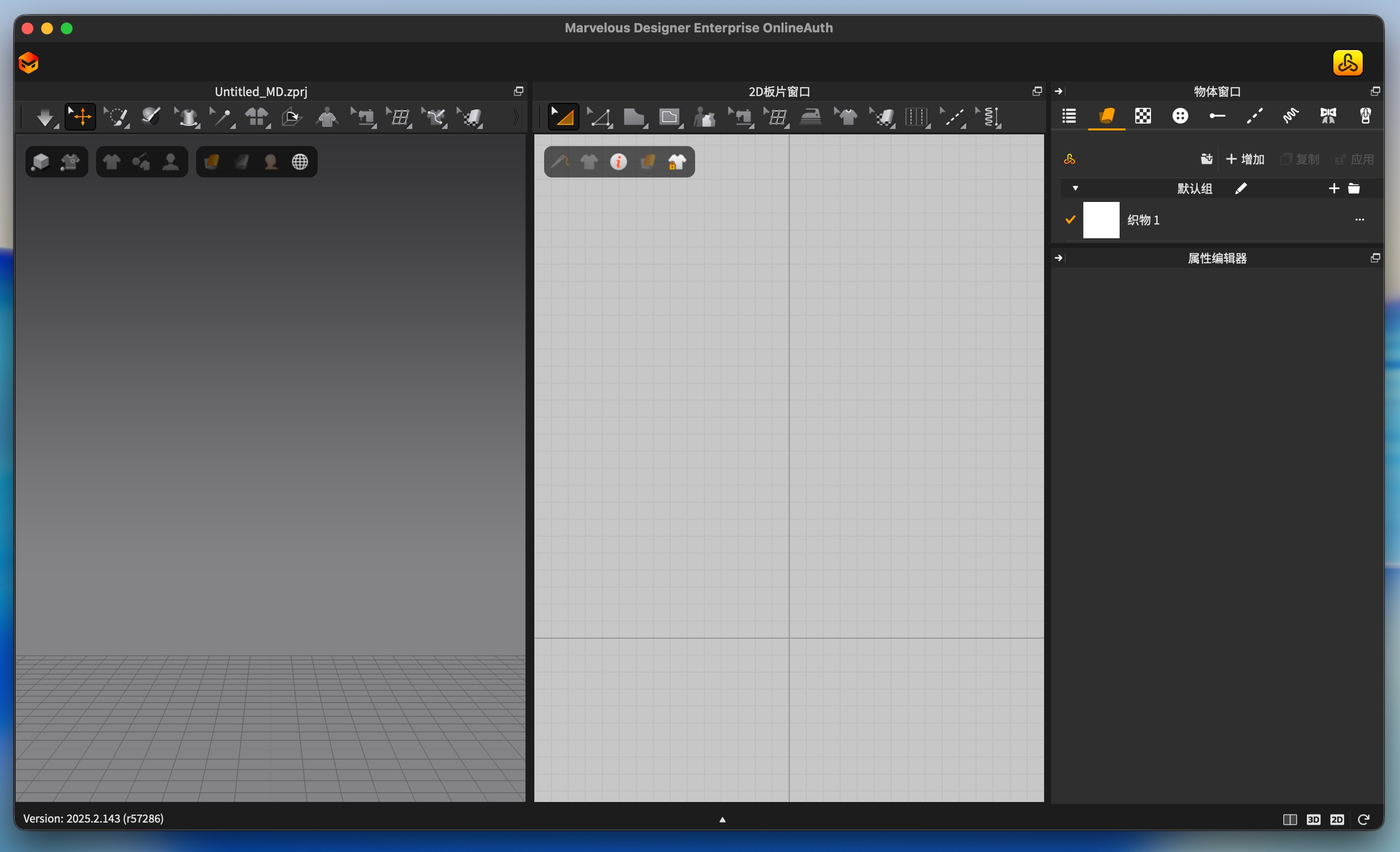Click the white swatch for 织物 1

click(1100, 220)
